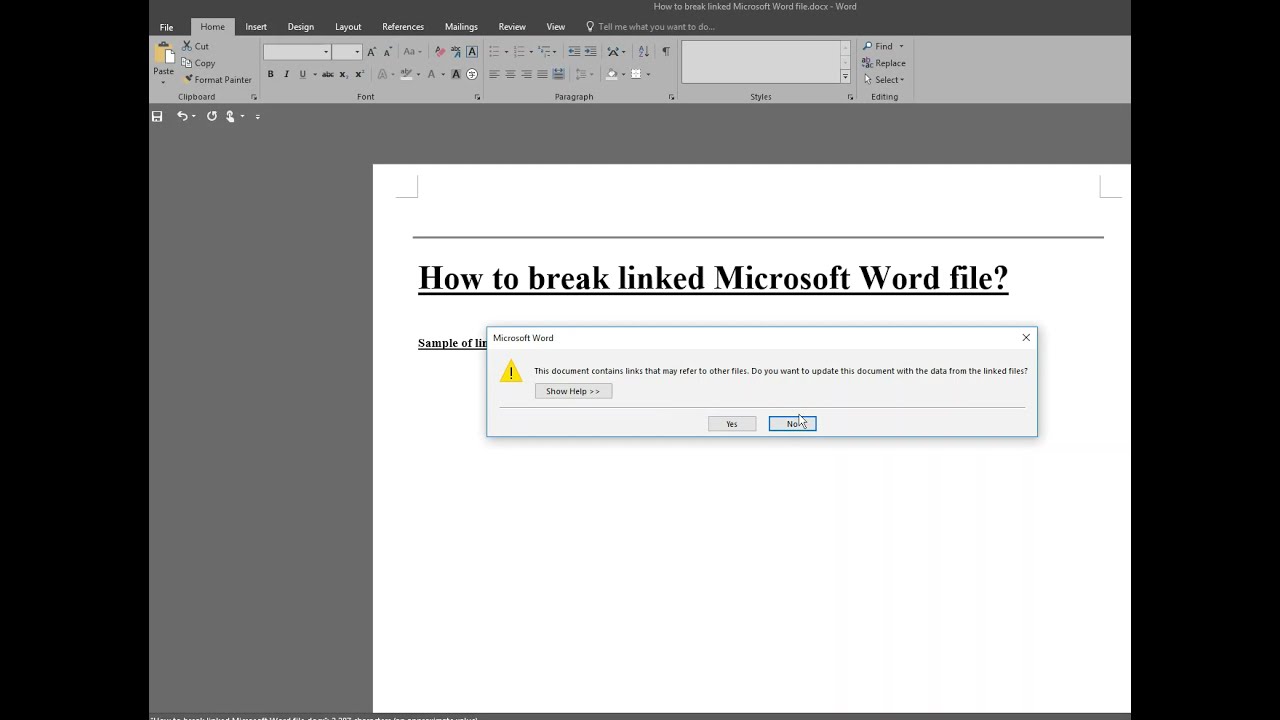1280x720 pixels.
Task: Click the Asian Layout icon
Action: [x=613, y=51]
